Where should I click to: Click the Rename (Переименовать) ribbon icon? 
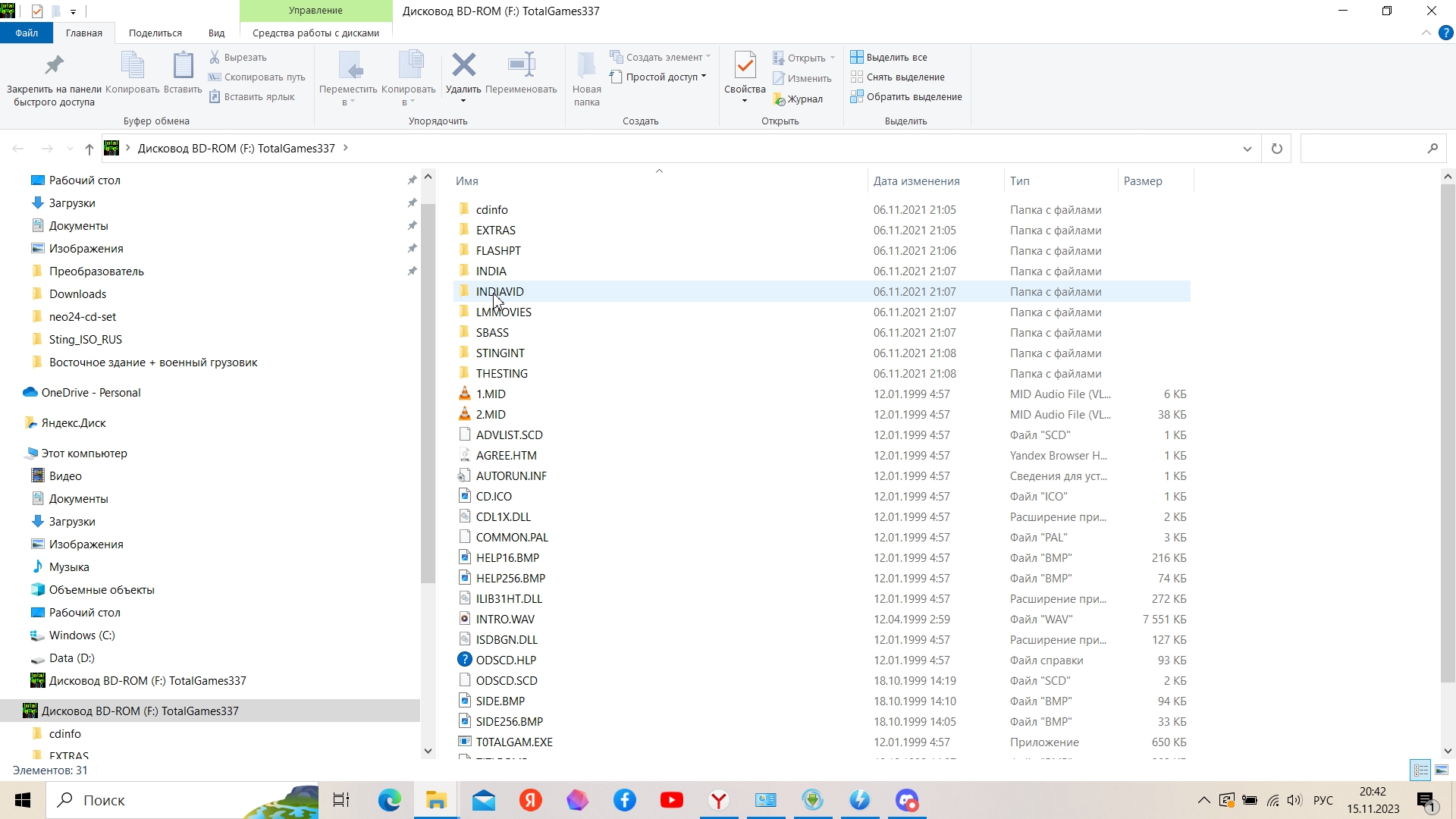tap(521, 66)
